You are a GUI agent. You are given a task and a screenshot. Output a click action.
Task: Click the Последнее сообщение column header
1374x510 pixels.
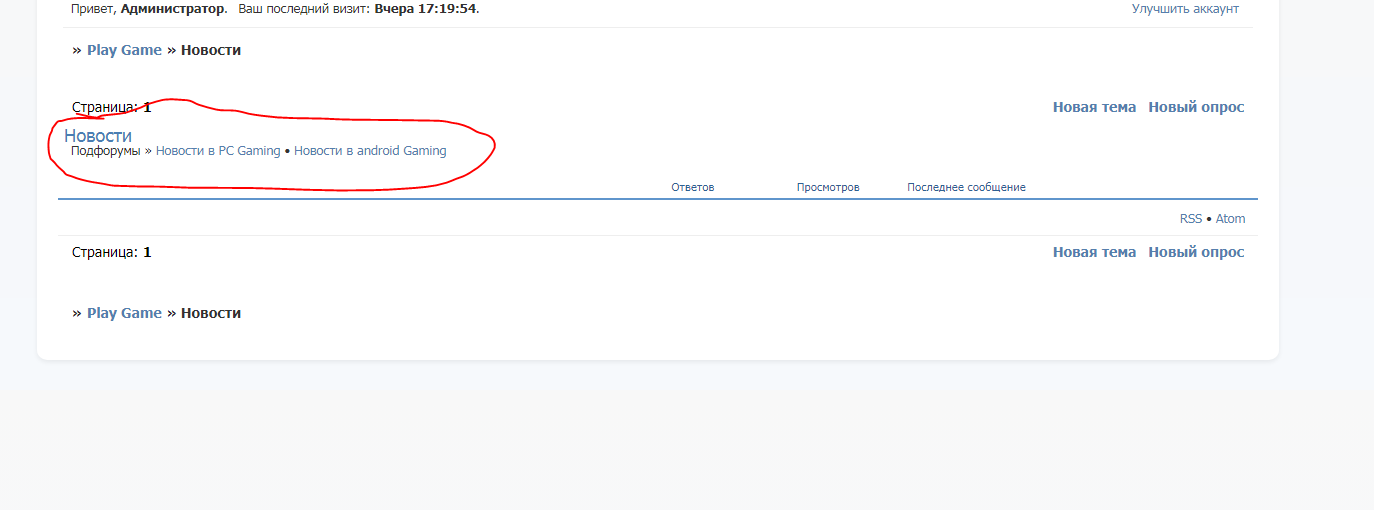pyautogui.click(x=966, y=187)
